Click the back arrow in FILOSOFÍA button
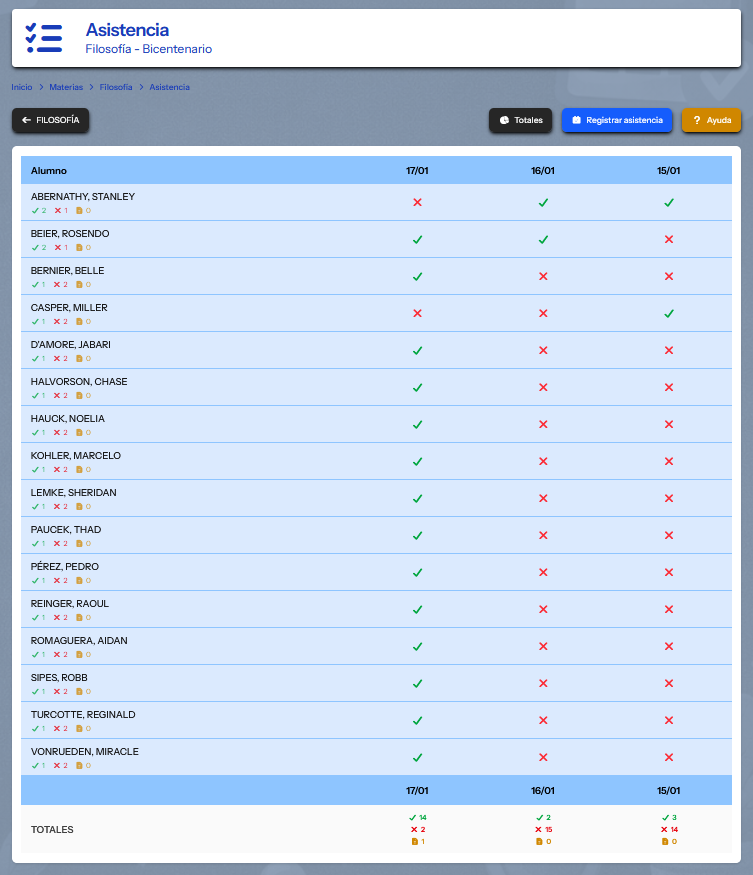753x875 pixels. [26, 120]
